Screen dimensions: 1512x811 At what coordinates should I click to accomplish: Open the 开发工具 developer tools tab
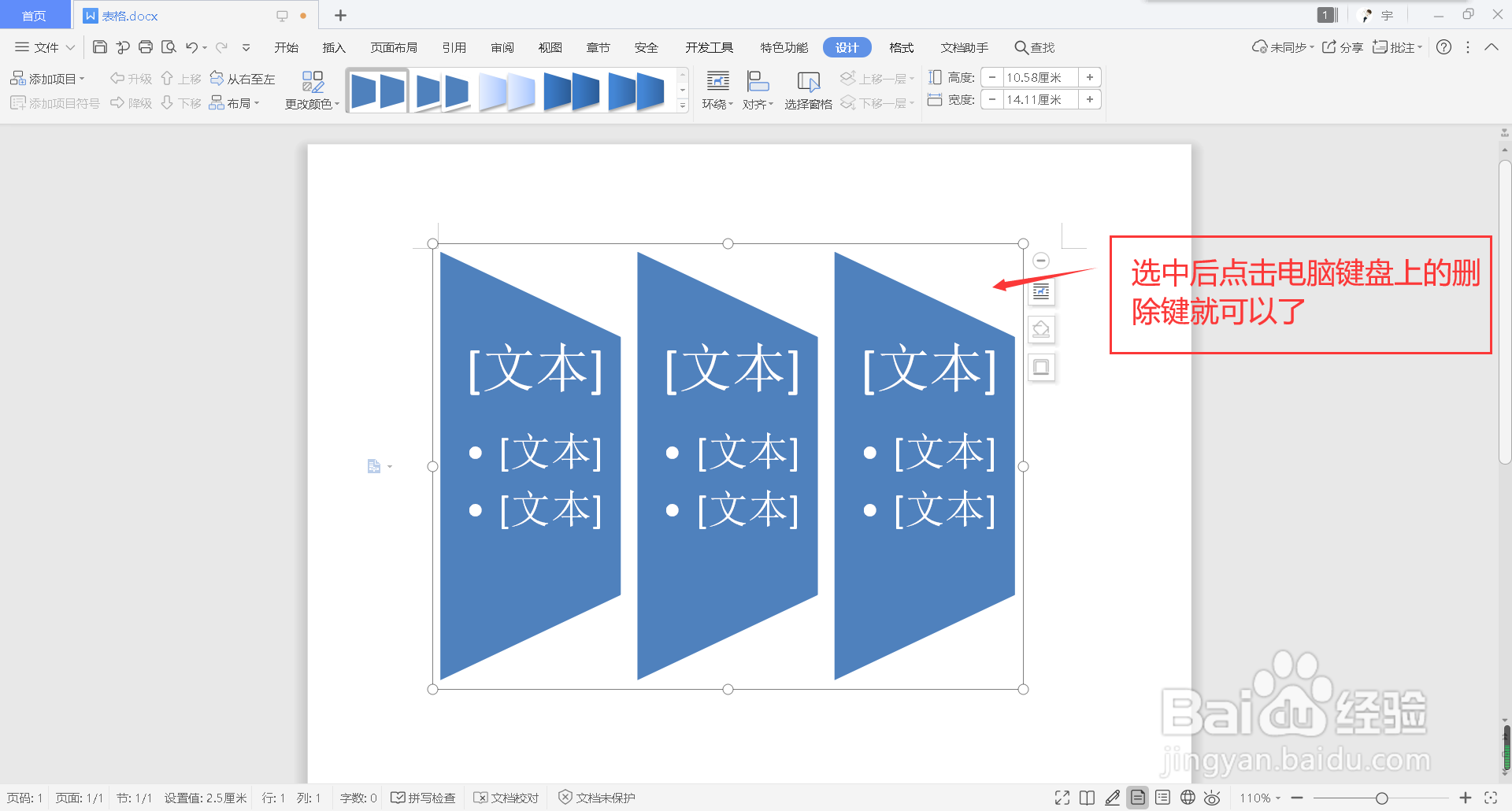pyautogui.click(x=709, y=47)
